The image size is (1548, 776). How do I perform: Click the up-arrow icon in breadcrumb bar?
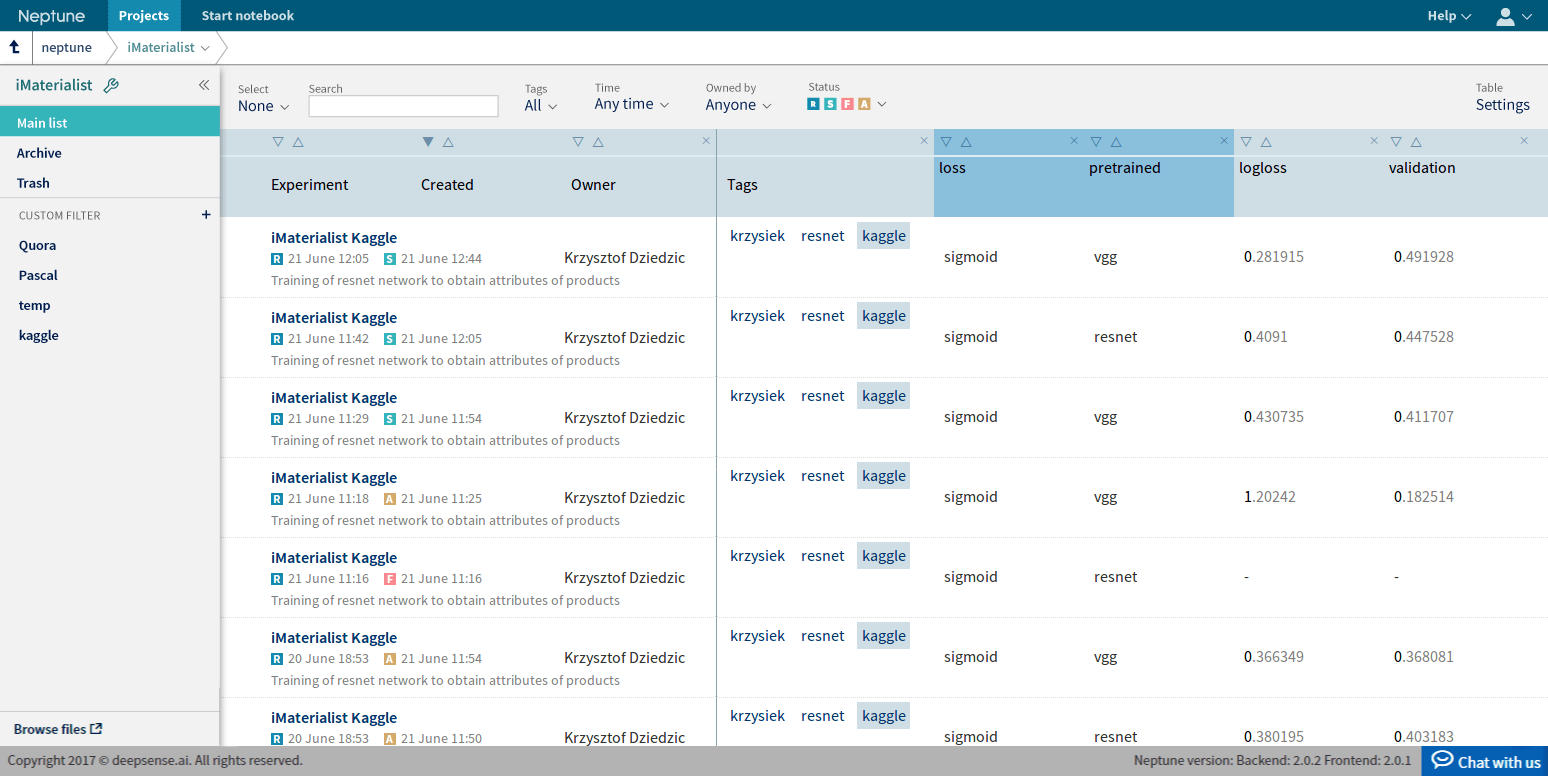(15, 47)
